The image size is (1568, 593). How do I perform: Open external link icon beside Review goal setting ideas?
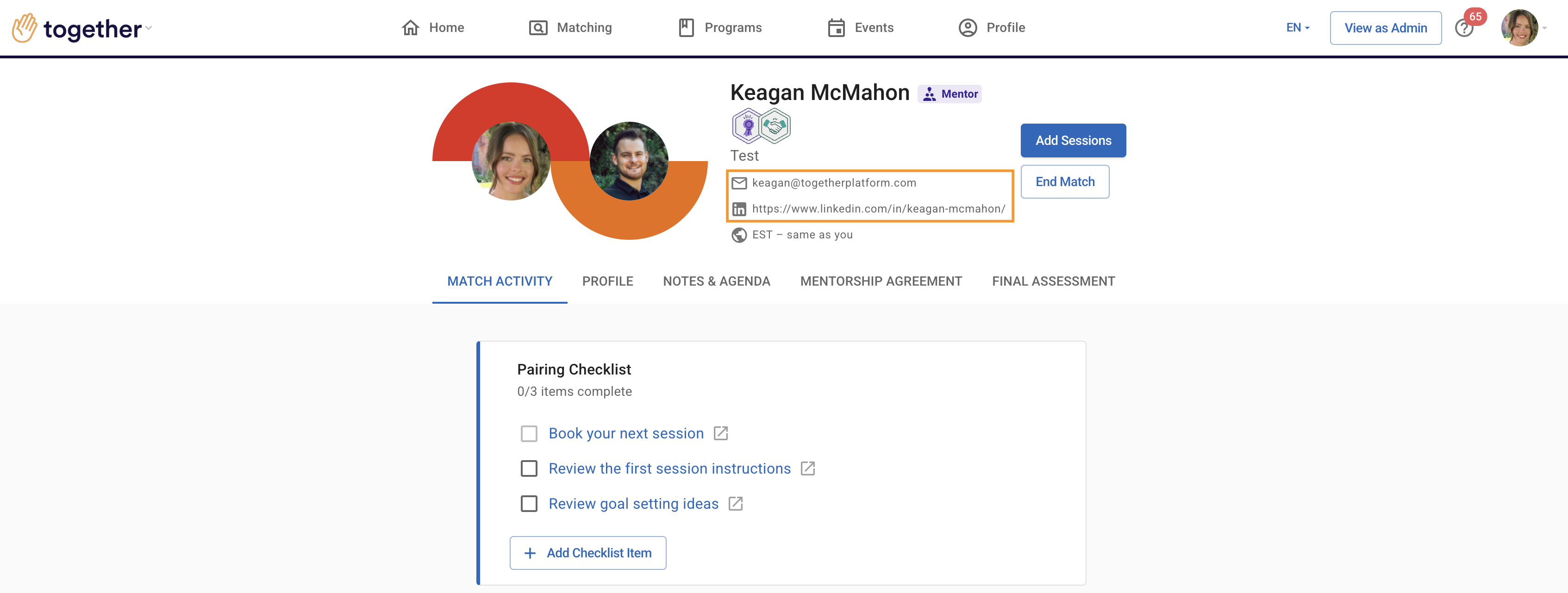735,504
